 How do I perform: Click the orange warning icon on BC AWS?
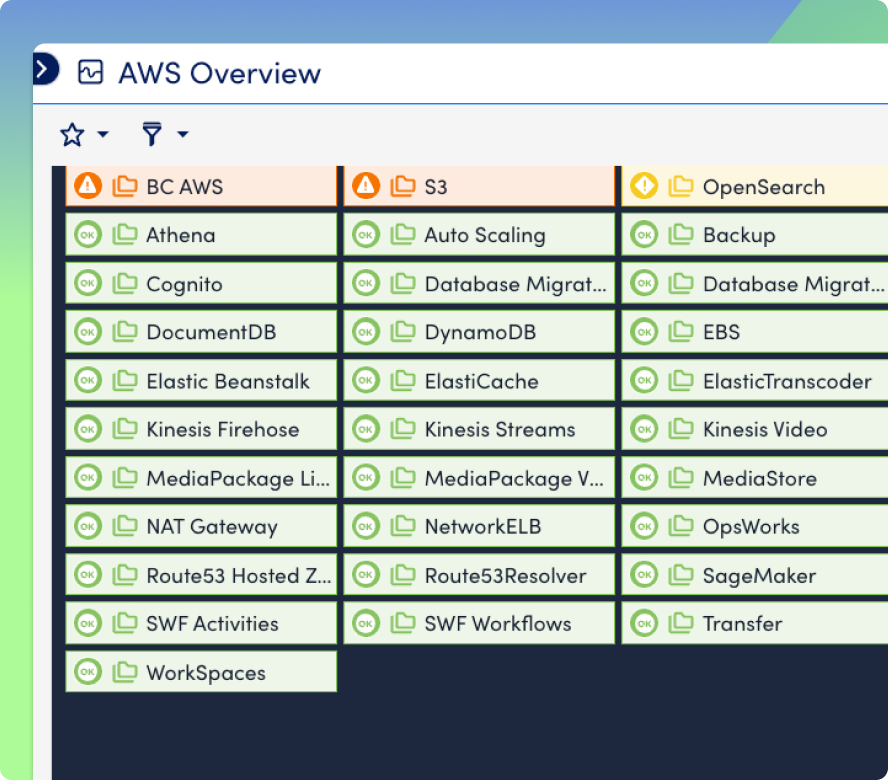88,186
